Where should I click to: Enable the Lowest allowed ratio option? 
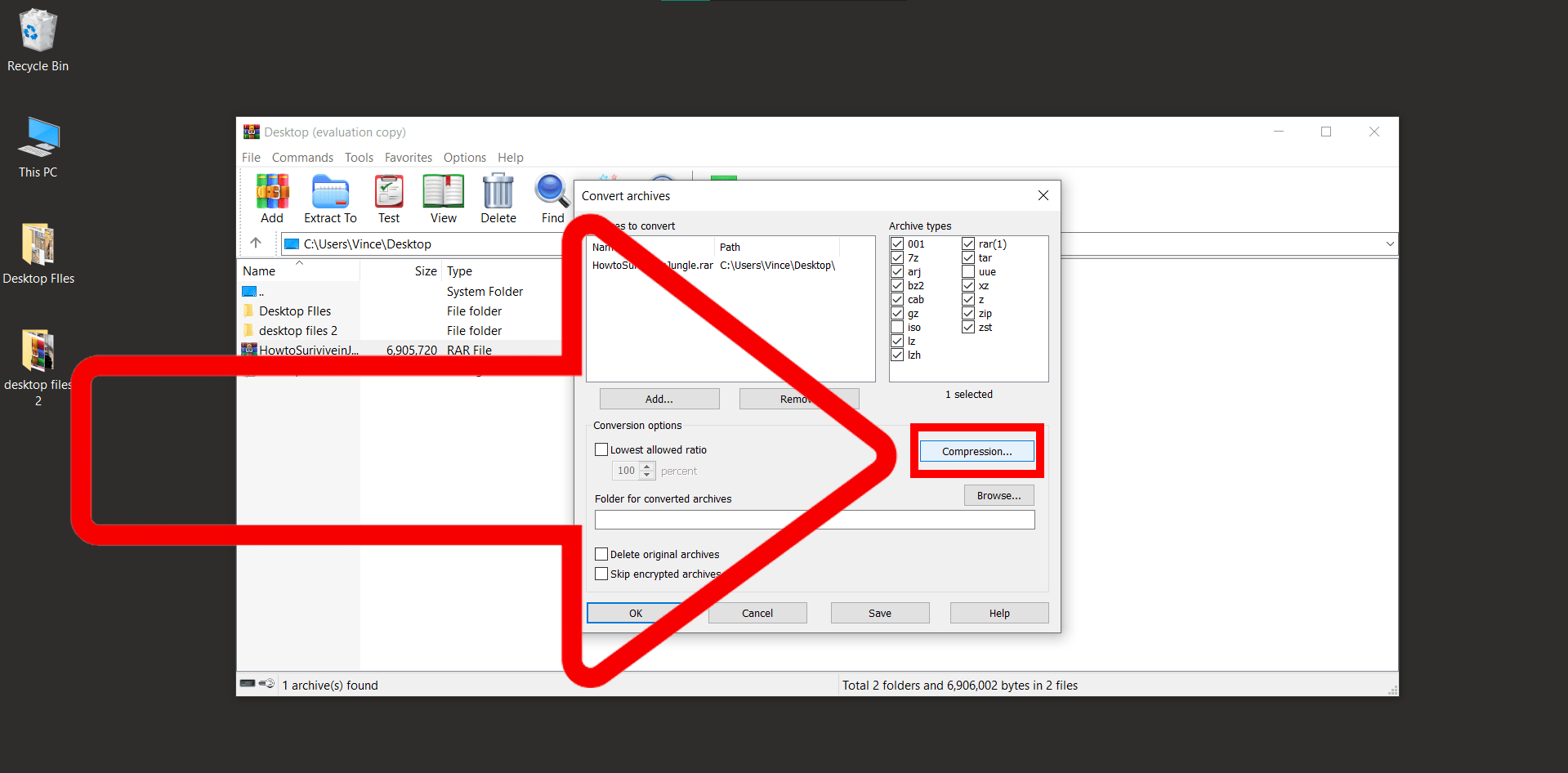[x=601, y=449]
